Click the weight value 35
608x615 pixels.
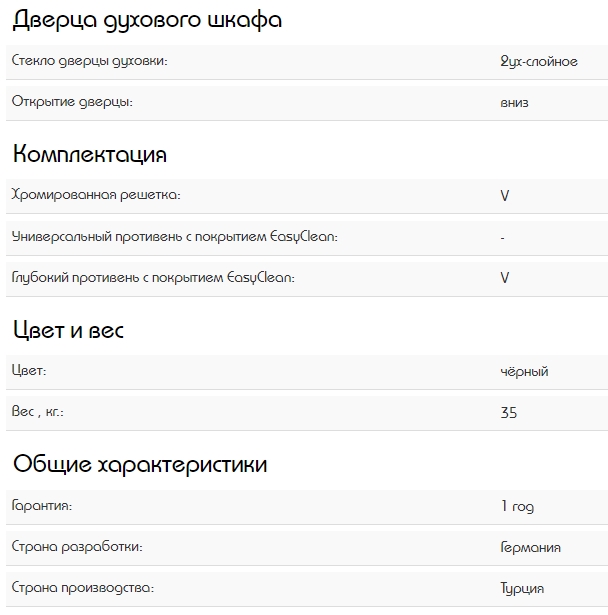click(508, 412)
